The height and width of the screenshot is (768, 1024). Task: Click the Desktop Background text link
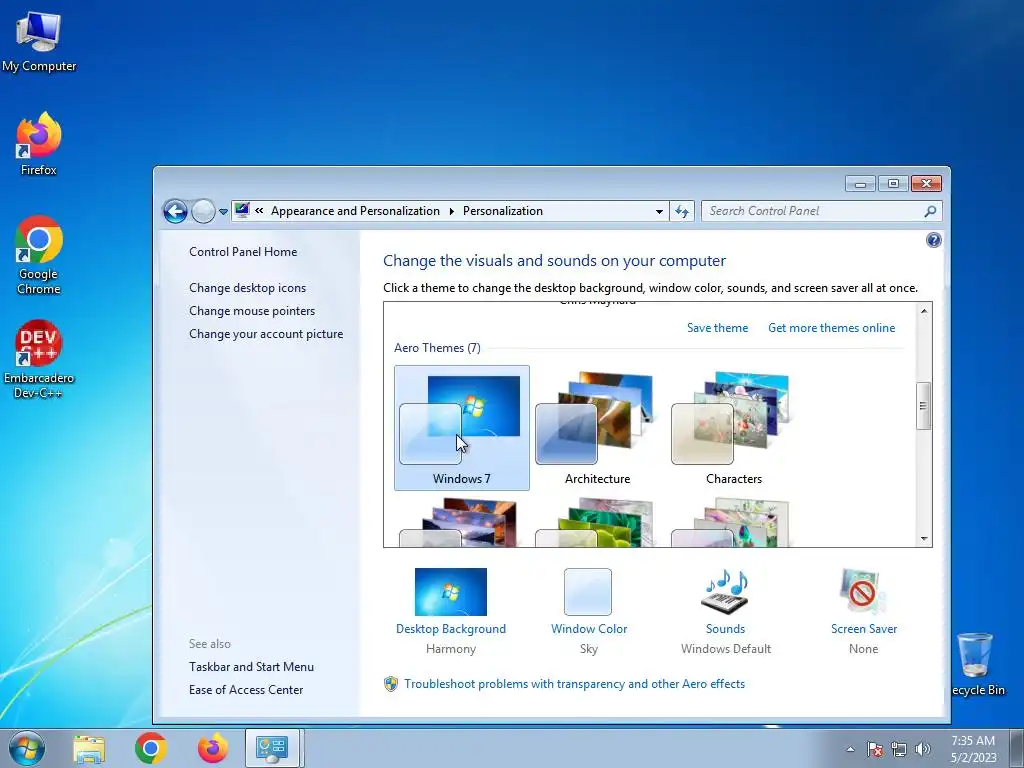click(x=451, y=629)
